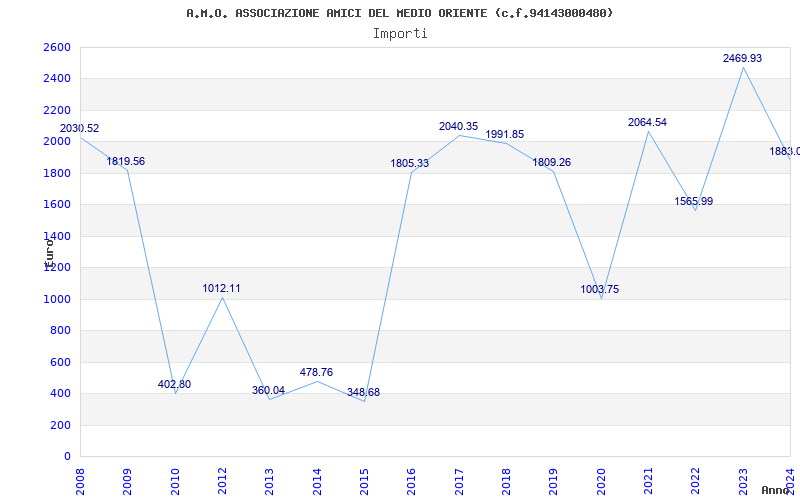Image resolution: width=800 pixels, height=500 pixels.
Task: Click the y-axis value 200
Action: pyautogui.click(x=60, y=426)
